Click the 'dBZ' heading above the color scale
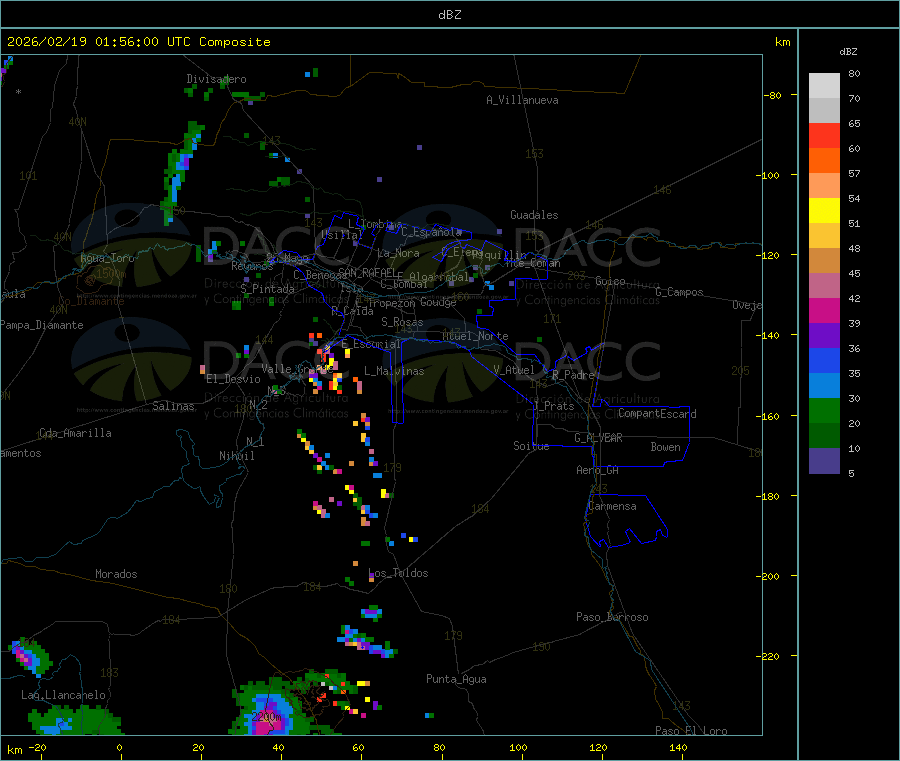900x761 pixels. 848,52
